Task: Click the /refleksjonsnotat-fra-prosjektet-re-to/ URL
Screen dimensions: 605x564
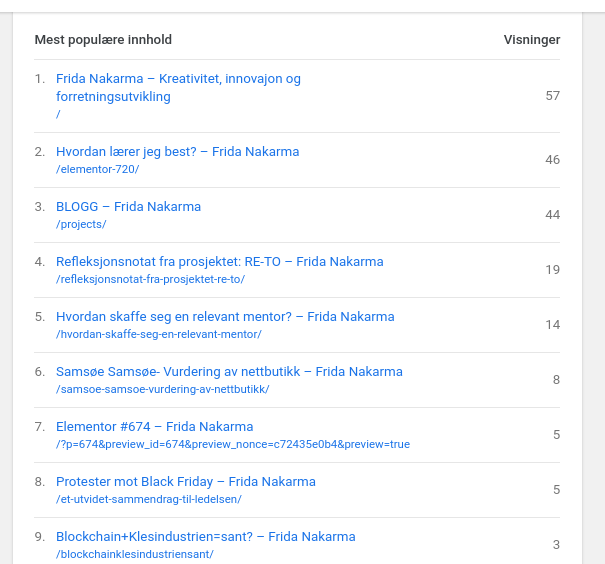Action: pos(150,279)
